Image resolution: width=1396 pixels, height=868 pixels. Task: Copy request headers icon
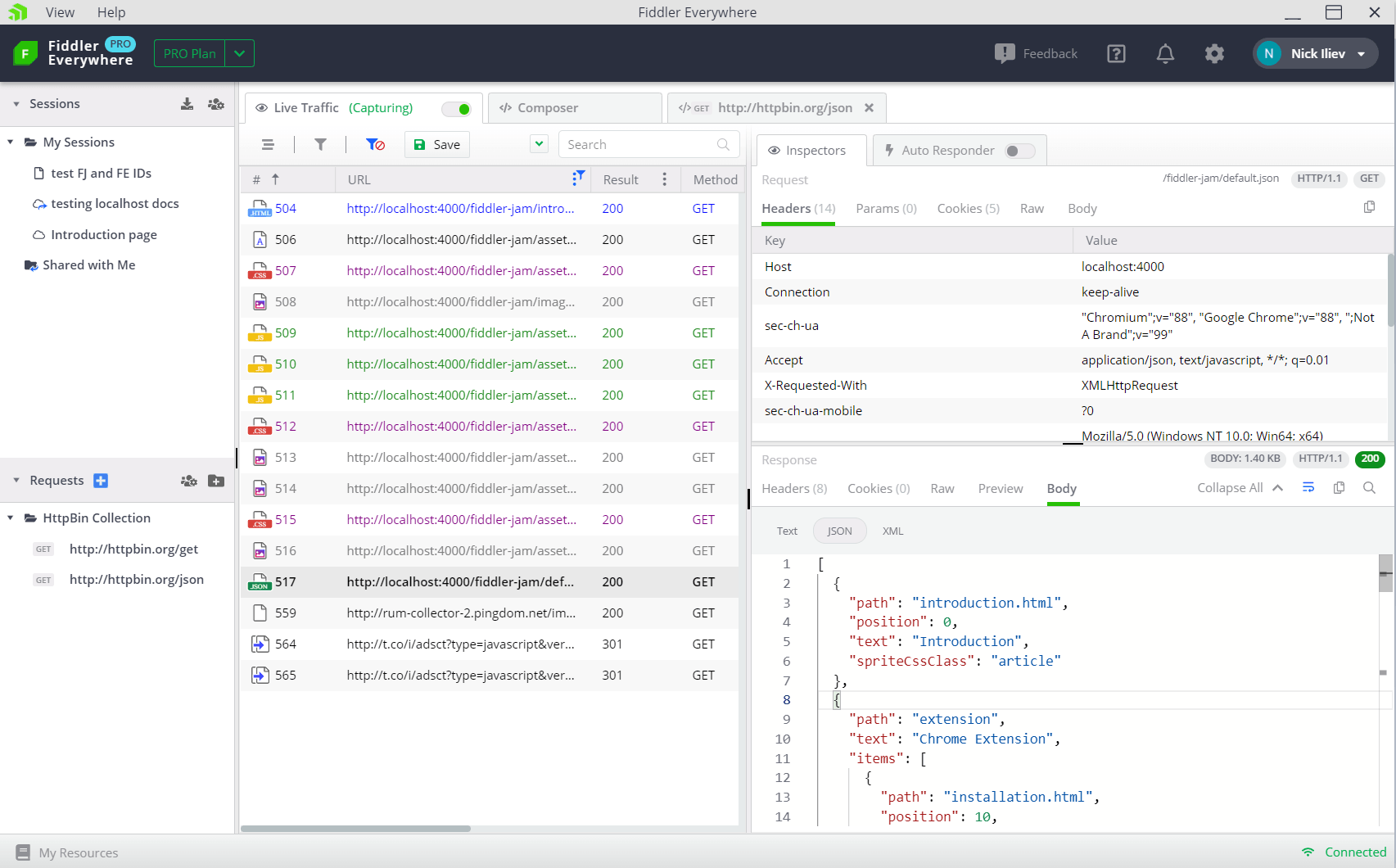tap(1369, 207)
